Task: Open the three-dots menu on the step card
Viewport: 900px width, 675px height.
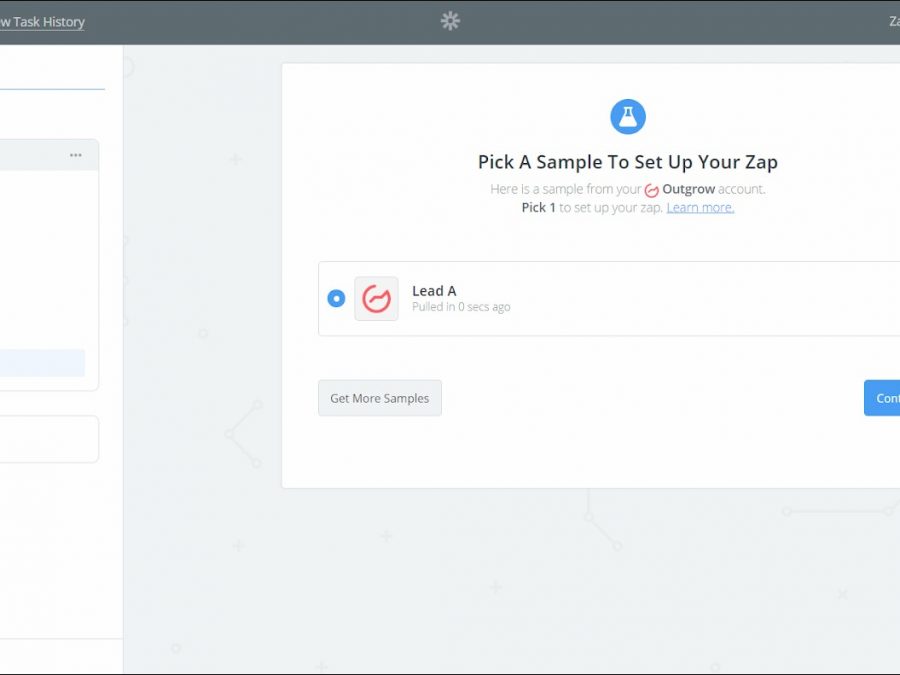Action: pos(76,155)
